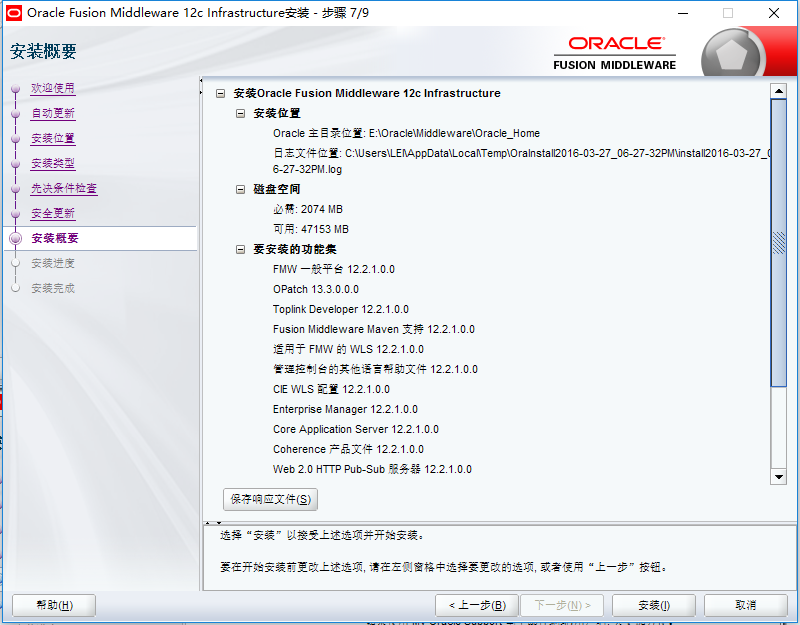Select the Enterprise Manager 12.2.1.0.0 entry
The width and height of the screenshot is (800, 625).
(x=345, y=408)
